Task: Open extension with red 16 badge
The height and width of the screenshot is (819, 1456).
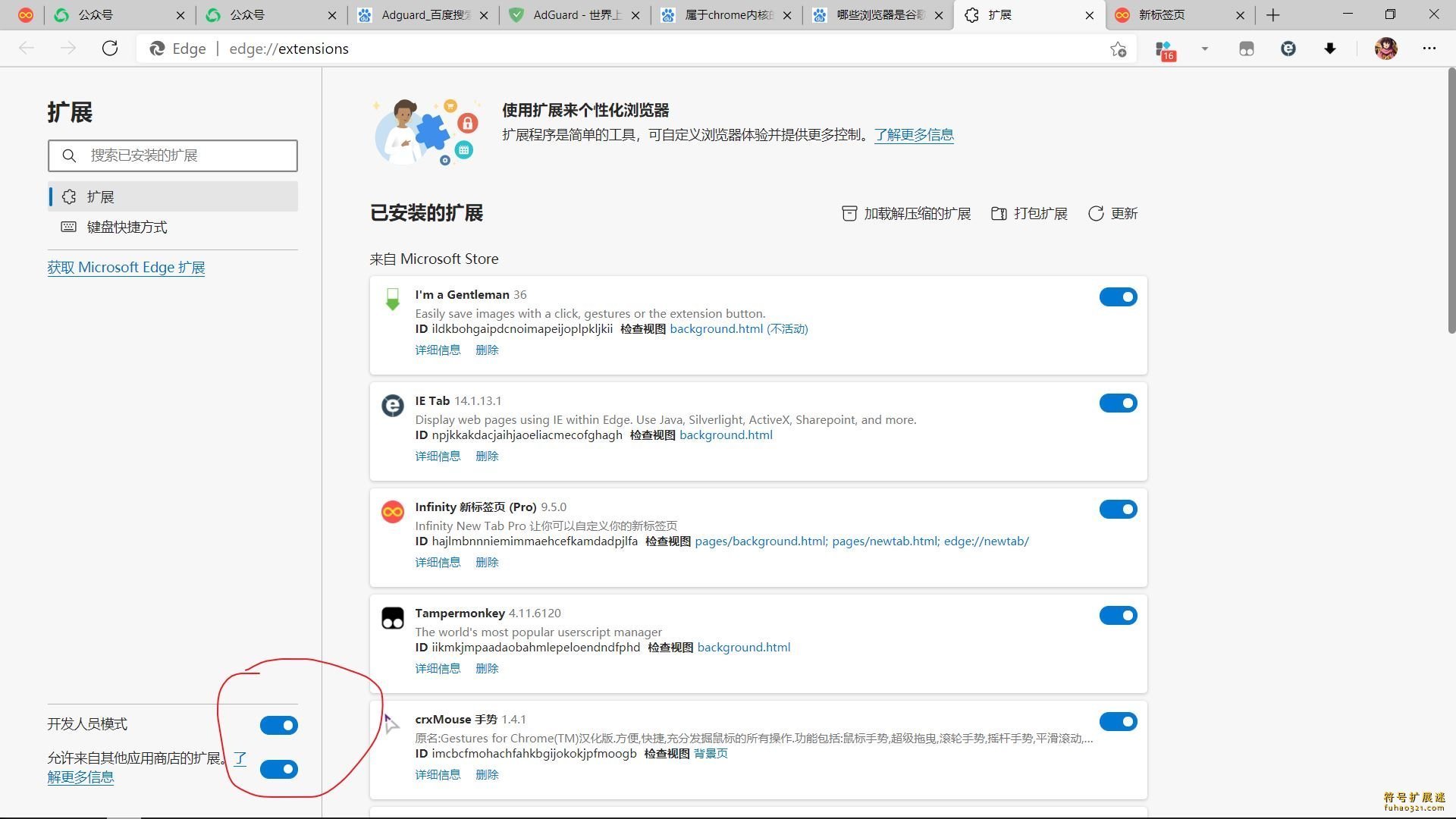Action: pos(1164,50)
